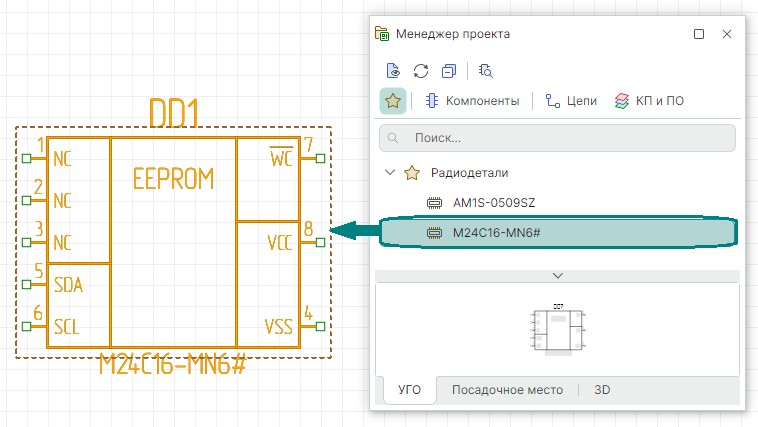Viewport: 758px width, 427px height.
Task: Open the Цепи section
Action: 571,101
